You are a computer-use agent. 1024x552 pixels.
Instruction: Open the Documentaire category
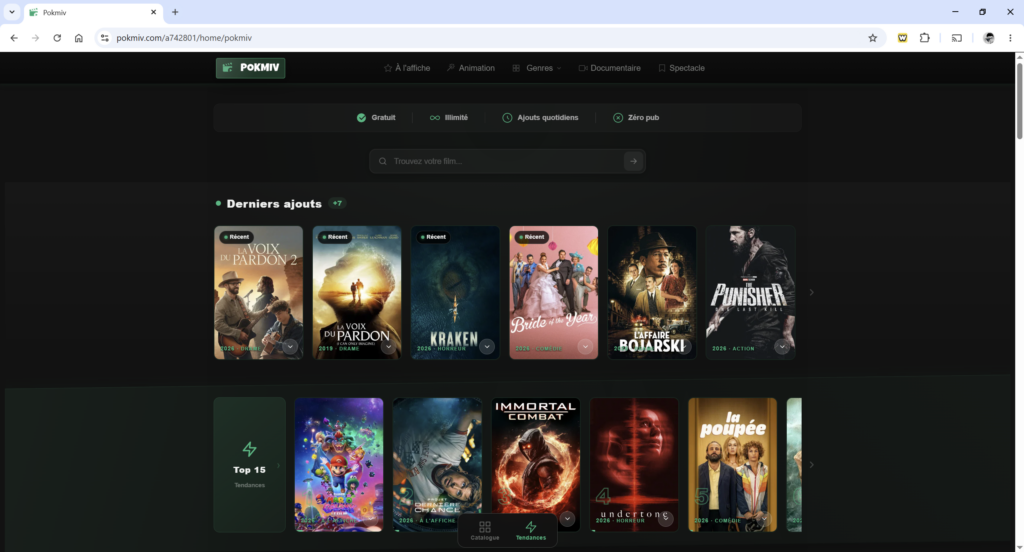pos(609,68)
